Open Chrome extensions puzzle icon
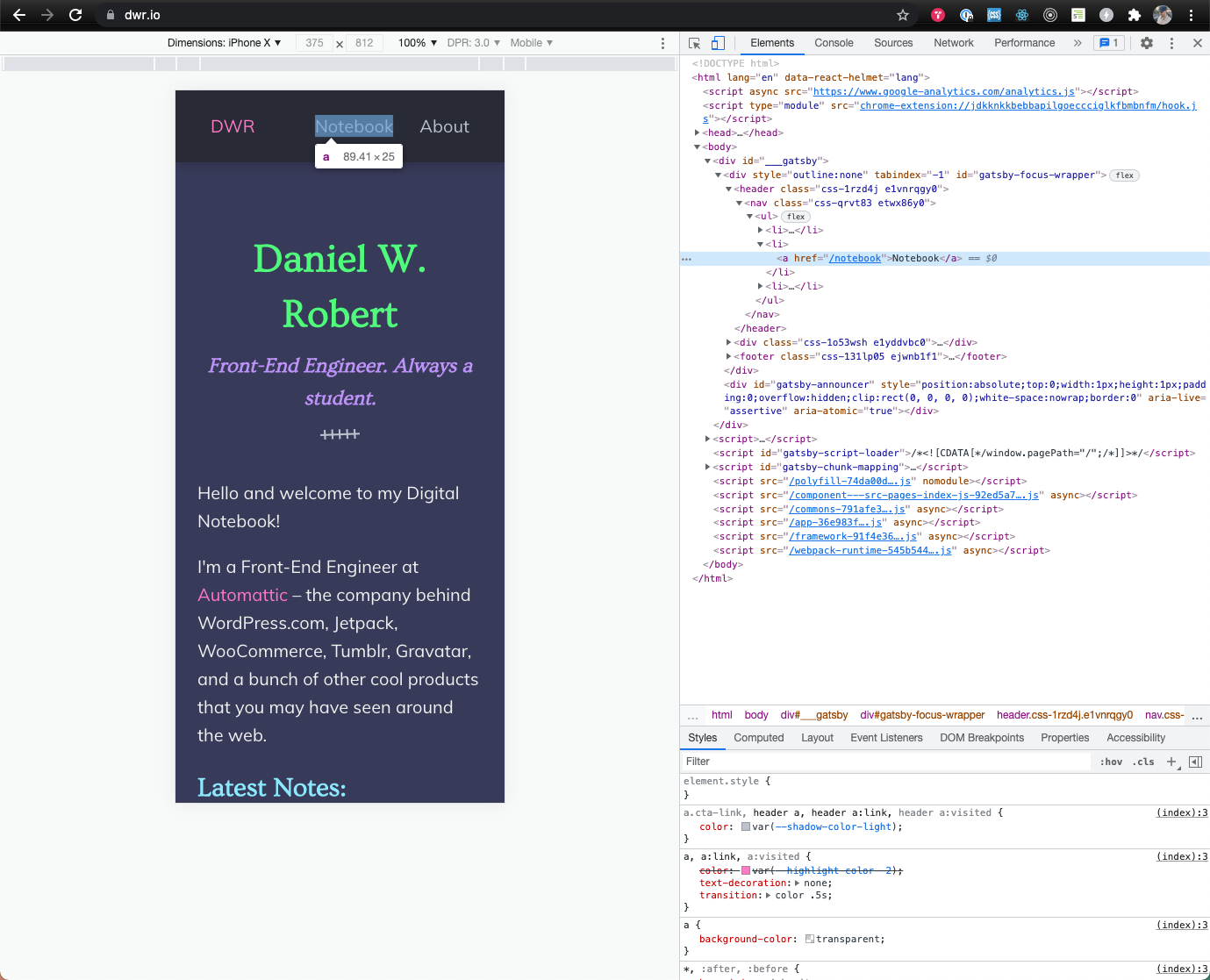Image resolution: width=1210 pixels, height=980 pixels. [1135, 15]
